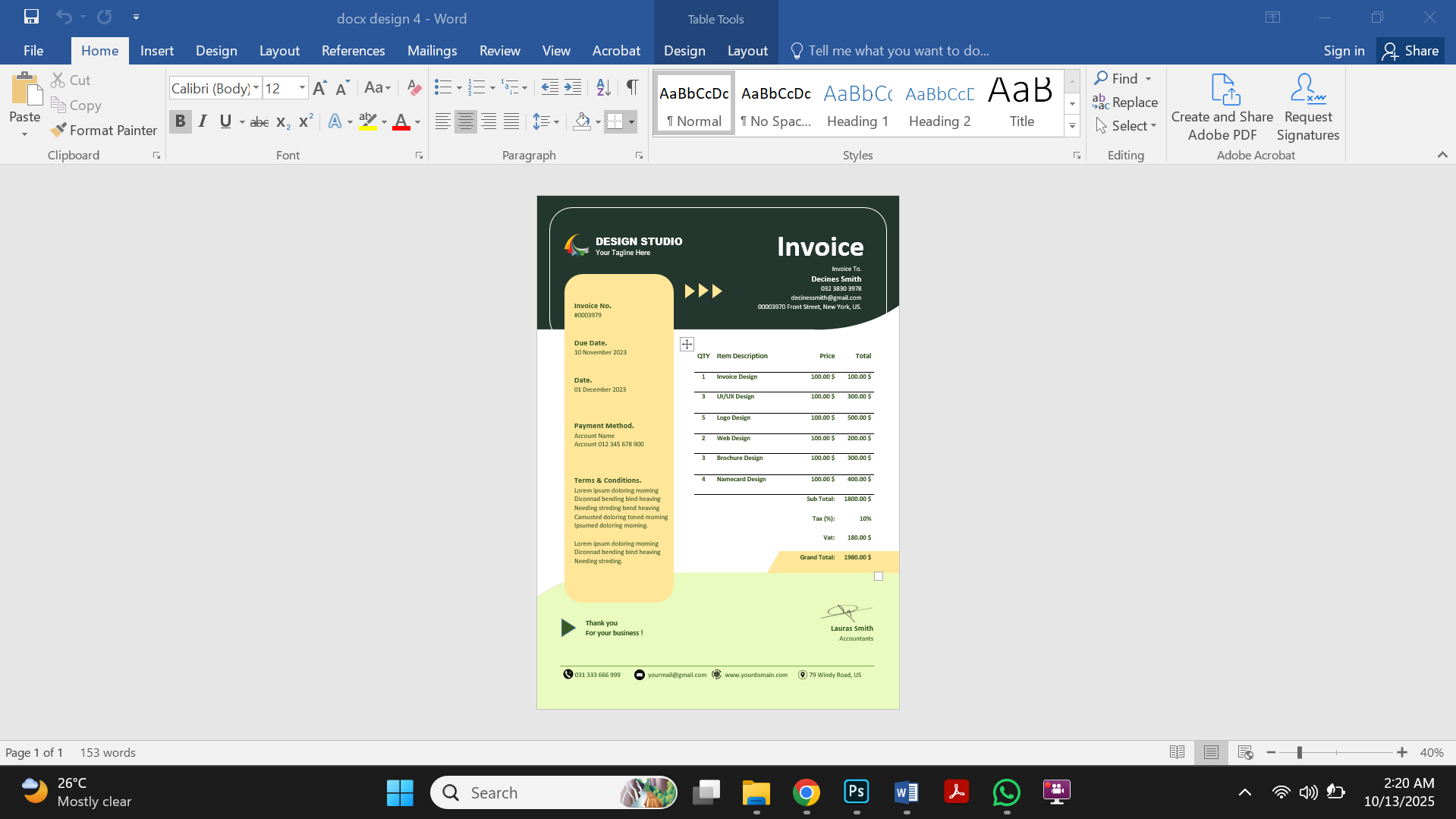Show paragraph marks with pilcrow icon
The height and width of the screenshot is (819, 1456).
tap(632, 88)
